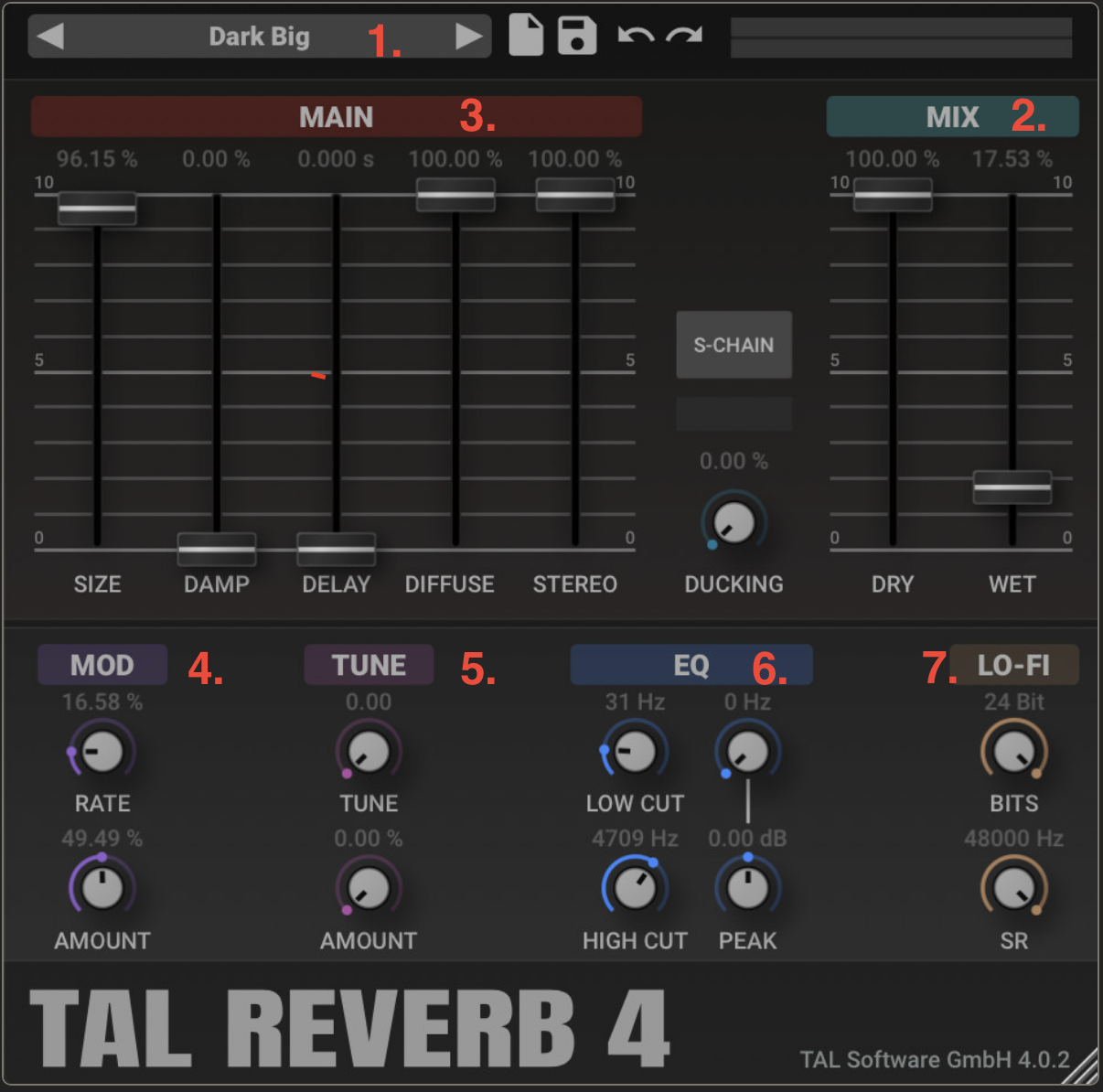Click the MOD section header
This screenshot has width=1103, height=1092.
coord(102,665)
